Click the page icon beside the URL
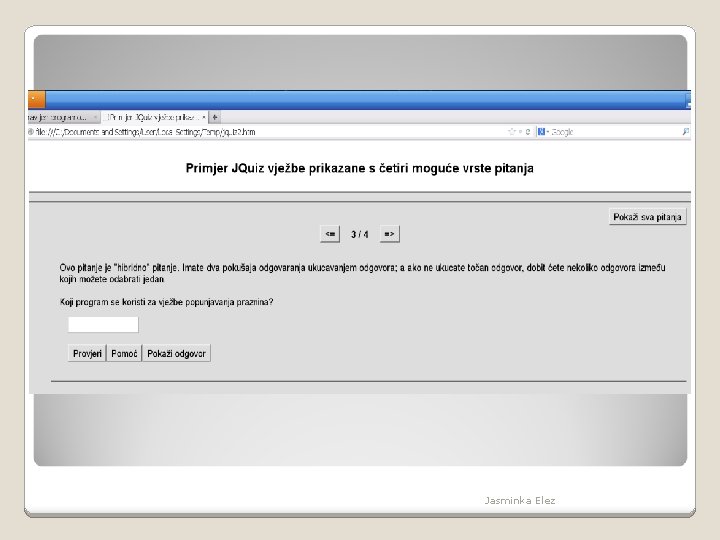The image size is (720, 540). point(31,132)
